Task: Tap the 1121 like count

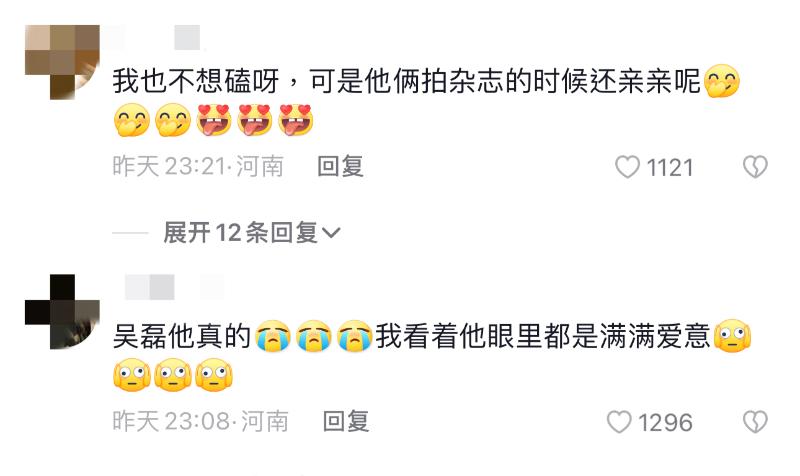Action: pyautogui.click(x=669, y=167)
